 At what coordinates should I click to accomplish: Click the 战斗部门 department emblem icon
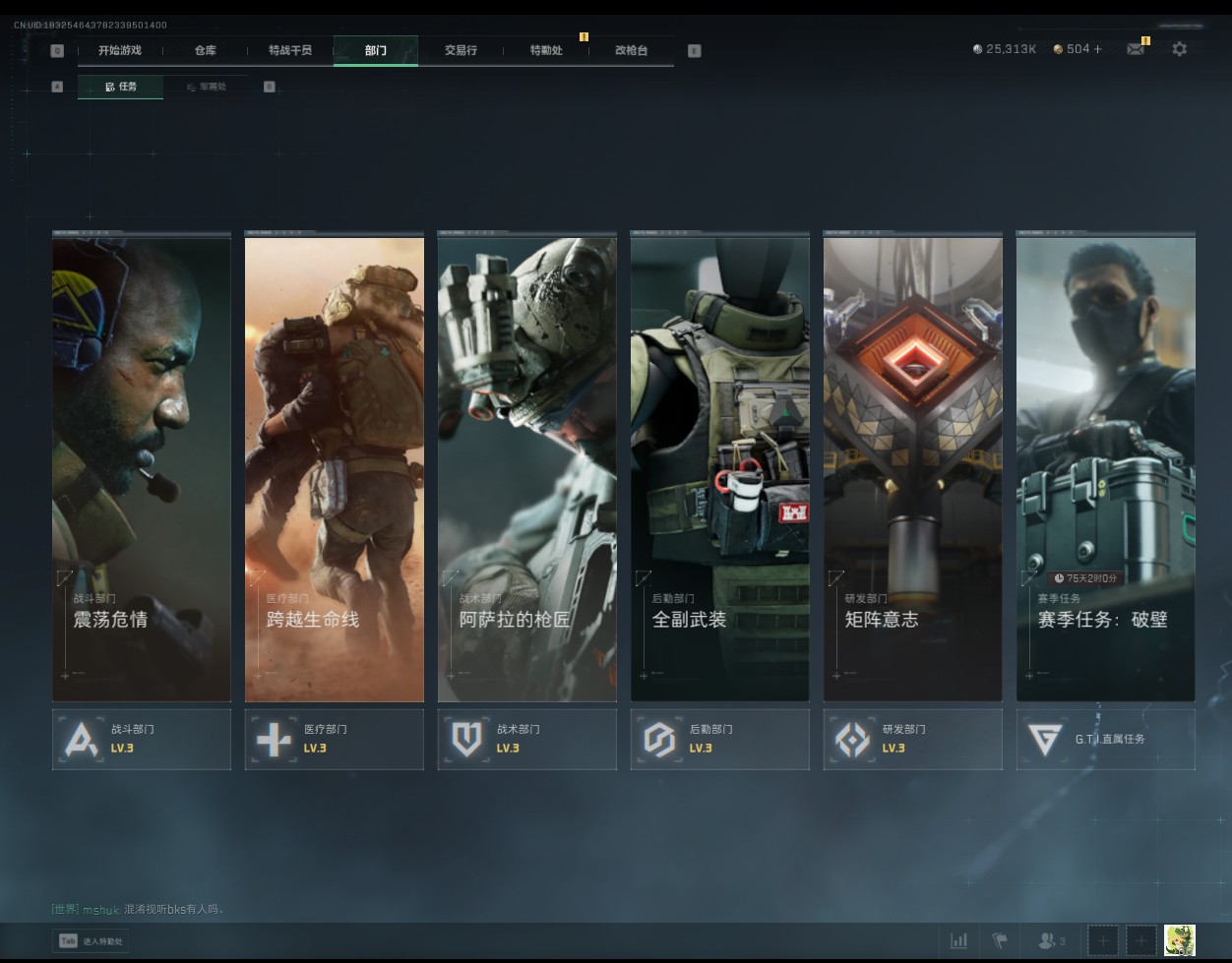pos(81,740)
